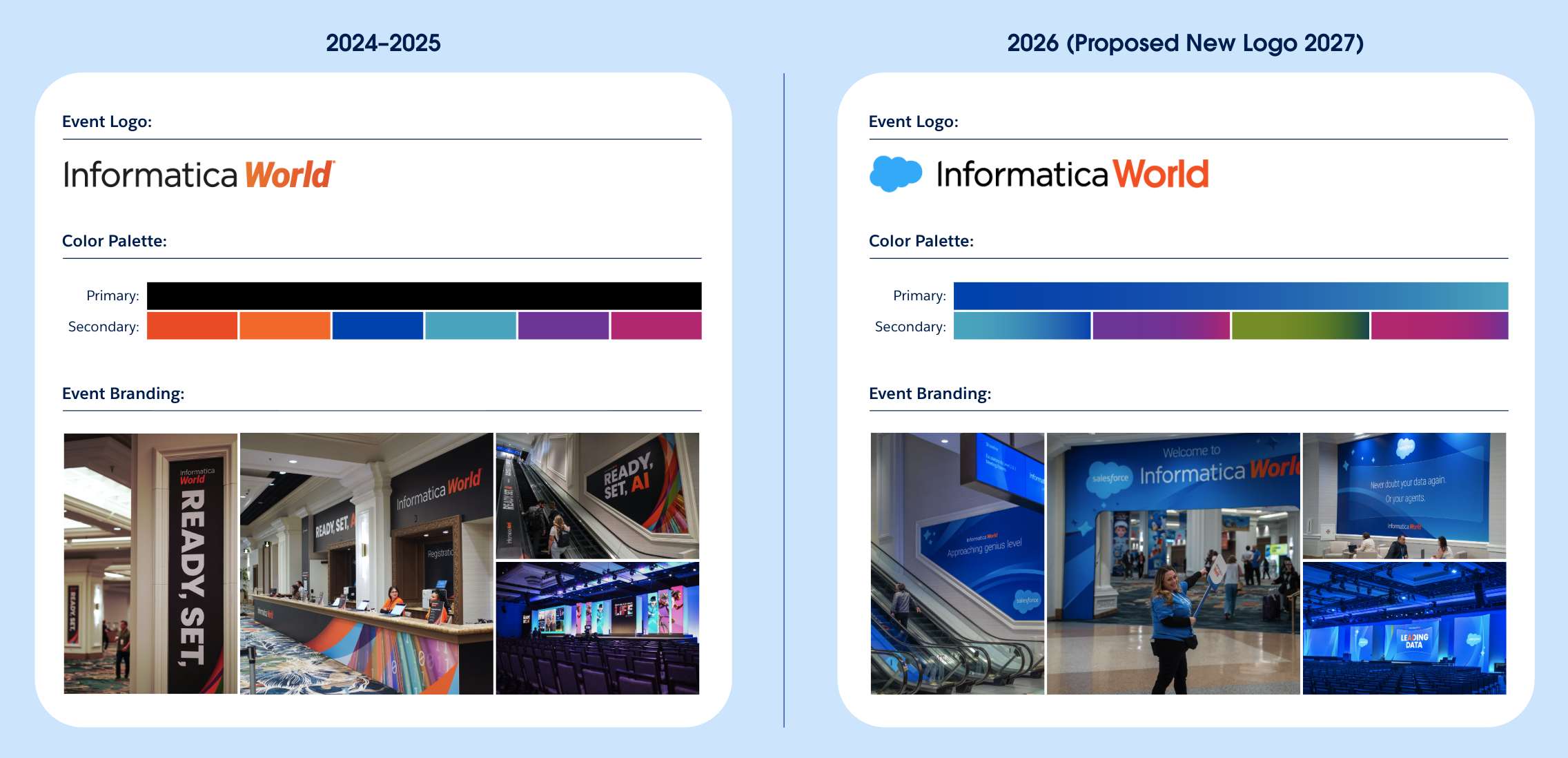Open the LEADING DATA blue stage photo
This screenshot has width=1568, height=758.
[x=1404, y=628]
